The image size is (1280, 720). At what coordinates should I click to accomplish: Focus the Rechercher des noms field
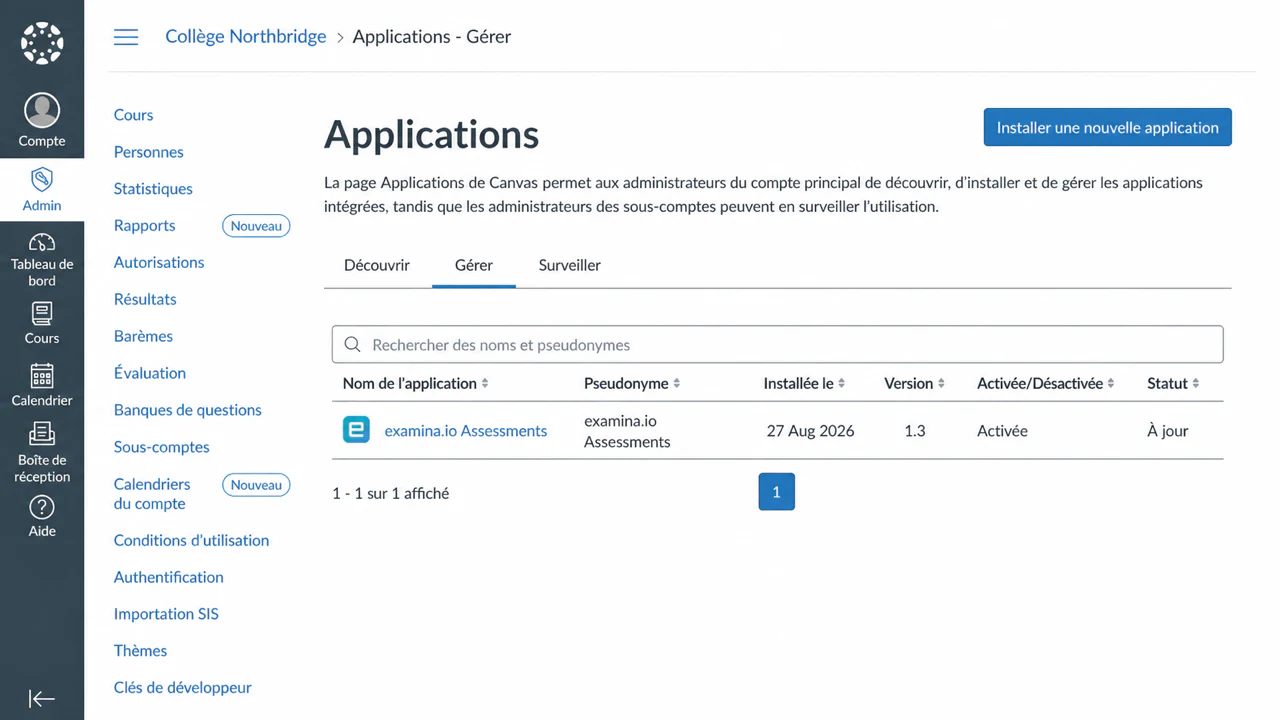pyautogui.click(x=778, y=345)
